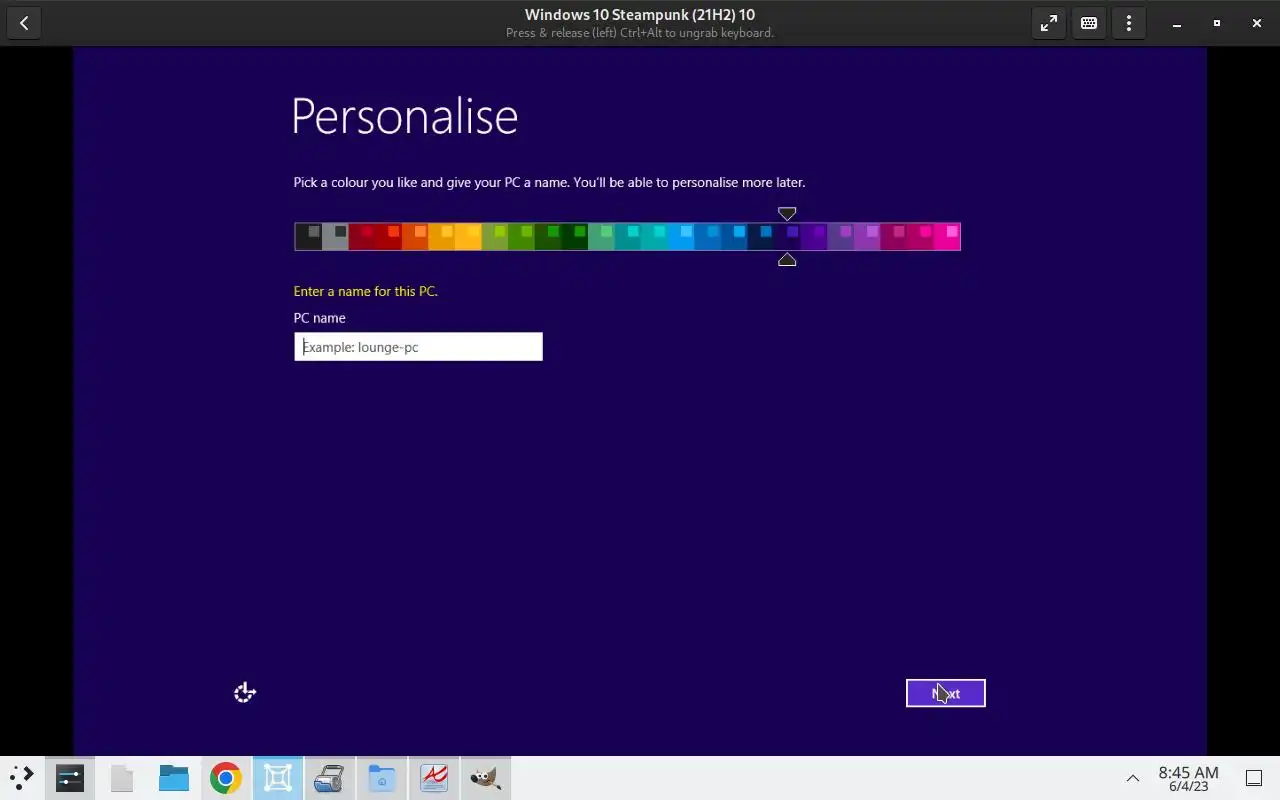Screen dimensions: 1280x800
Task: Pick the golden yellow colour swatch
Action: (x=468, y=237)
